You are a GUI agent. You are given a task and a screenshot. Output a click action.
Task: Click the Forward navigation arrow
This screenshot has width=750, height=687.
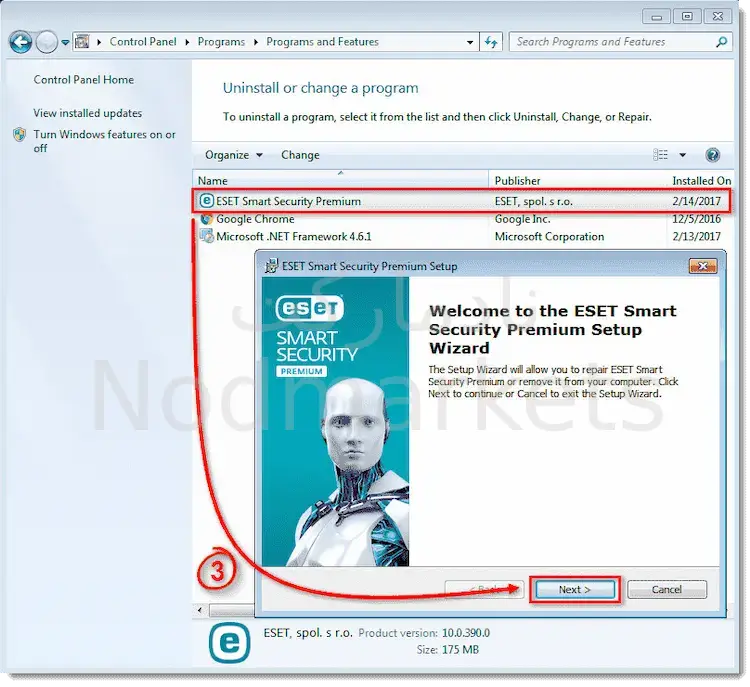click(x=46, y=42)
